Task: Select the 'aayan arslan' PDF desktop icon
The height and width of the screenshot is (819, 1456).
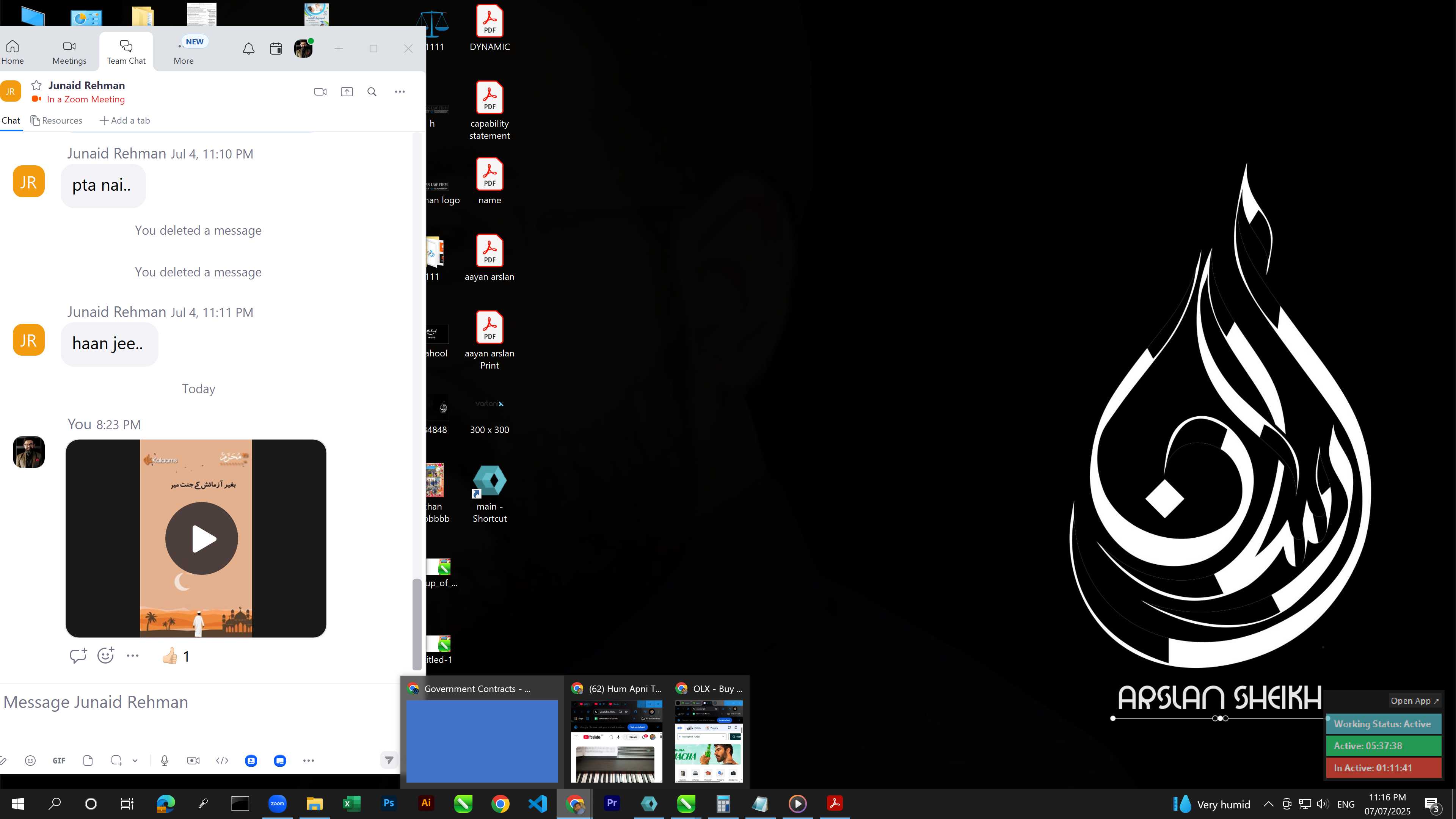Action: coord(490,258)
